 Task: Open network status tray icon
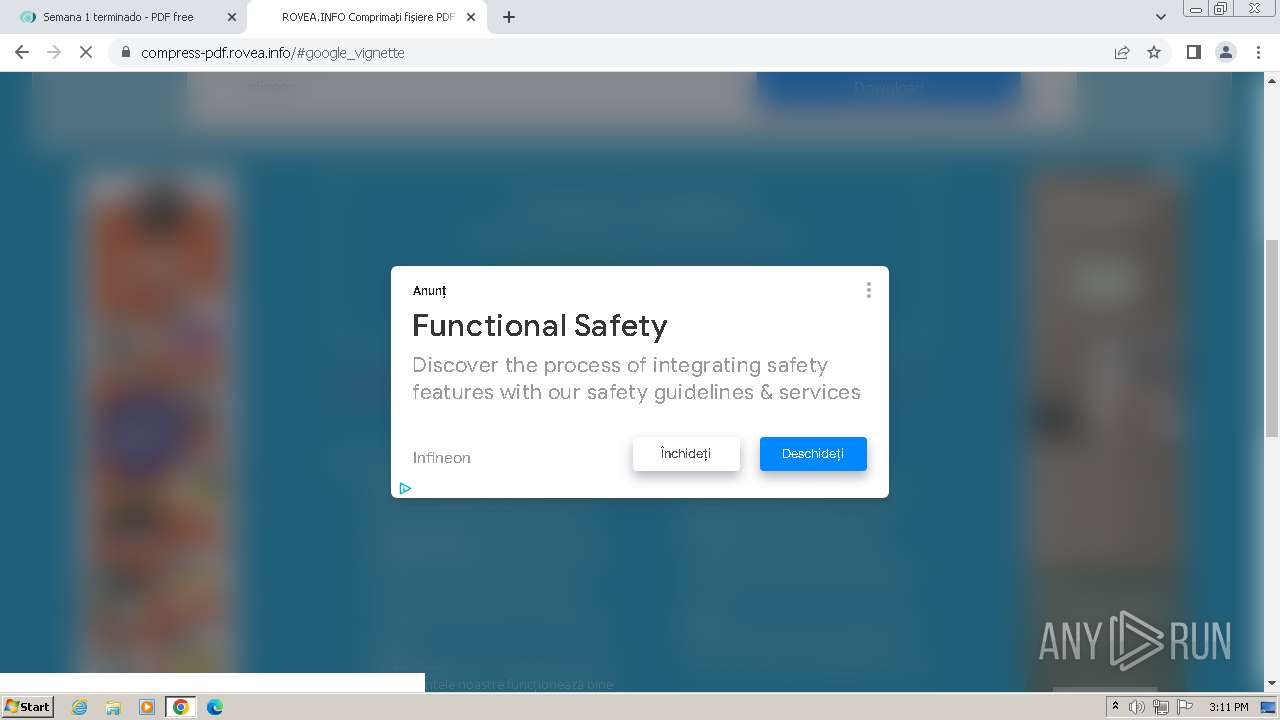(1161, 707)
